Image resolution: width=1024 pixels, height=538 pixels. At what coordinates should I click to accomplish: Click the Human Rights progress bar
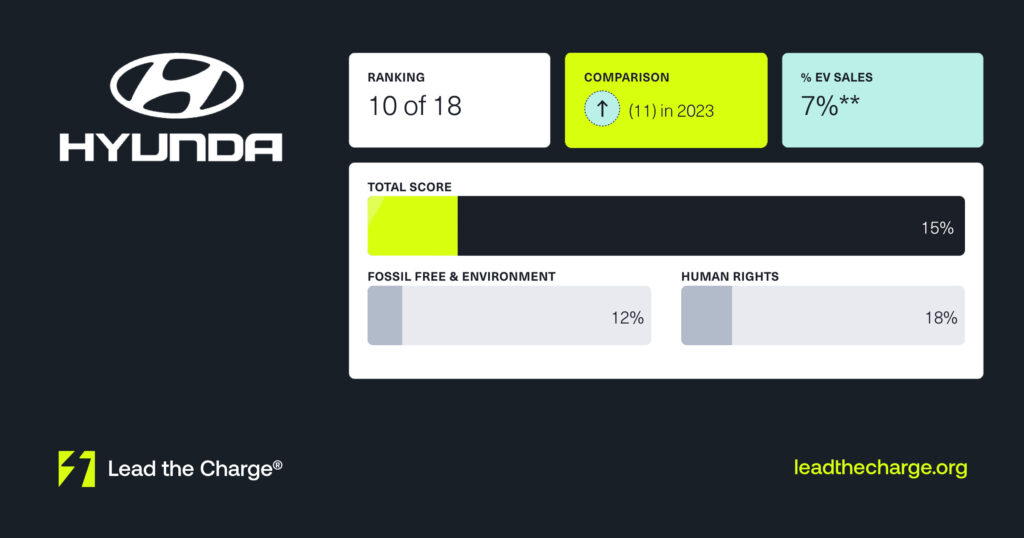(x=823, y=315)
